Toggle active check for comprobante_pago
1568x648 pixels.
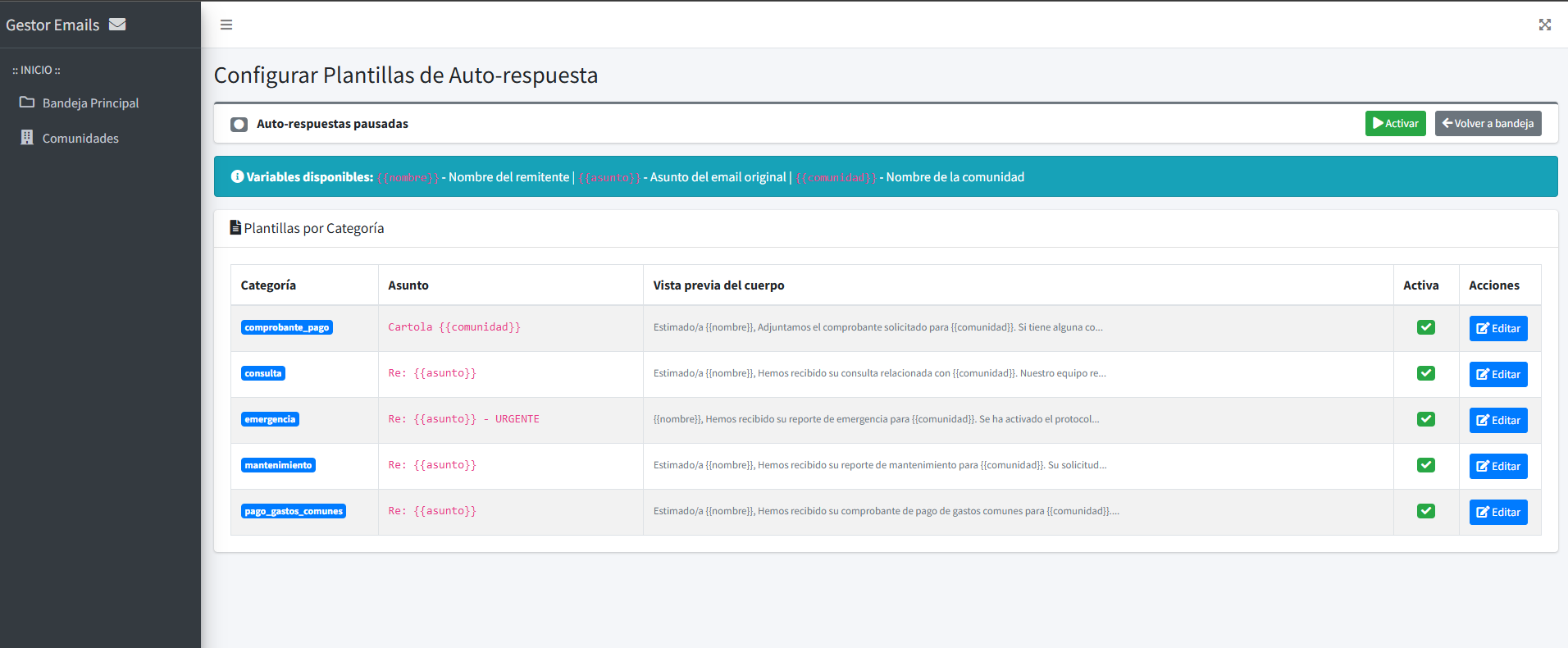tap(1425, 327)
